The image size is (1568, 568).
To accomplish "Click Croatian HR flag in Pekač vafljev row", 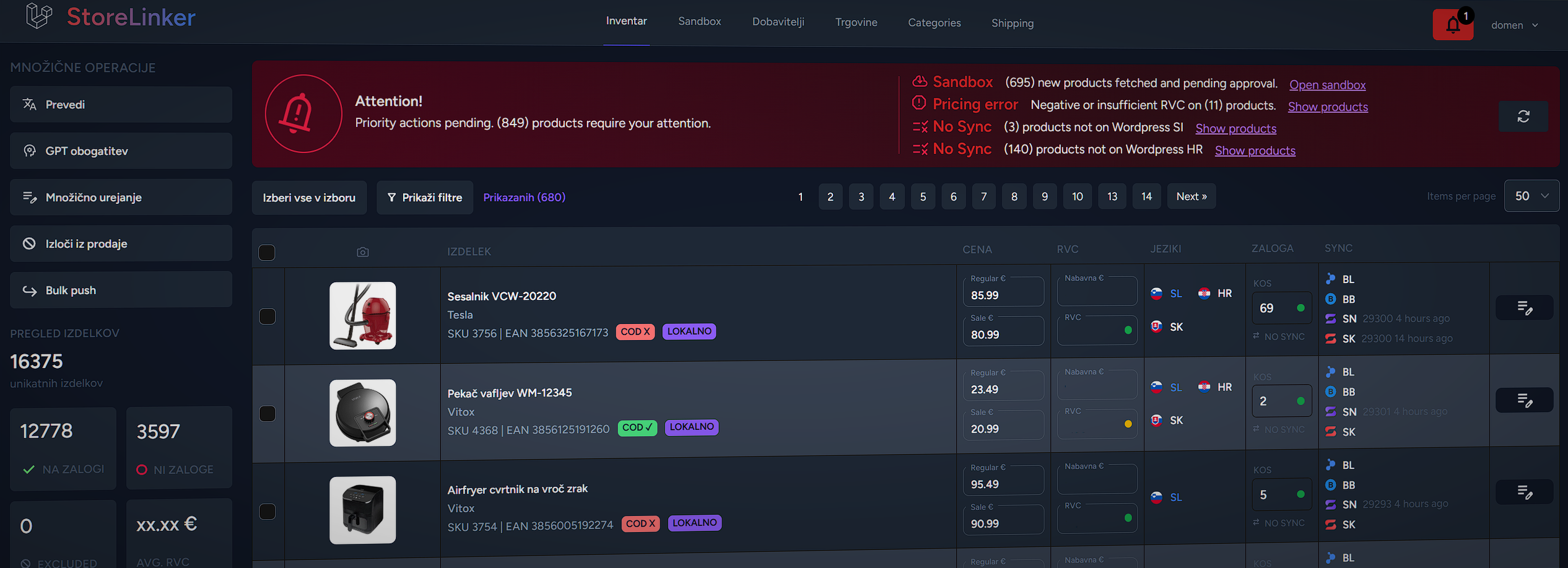I will pos(1204,387).
